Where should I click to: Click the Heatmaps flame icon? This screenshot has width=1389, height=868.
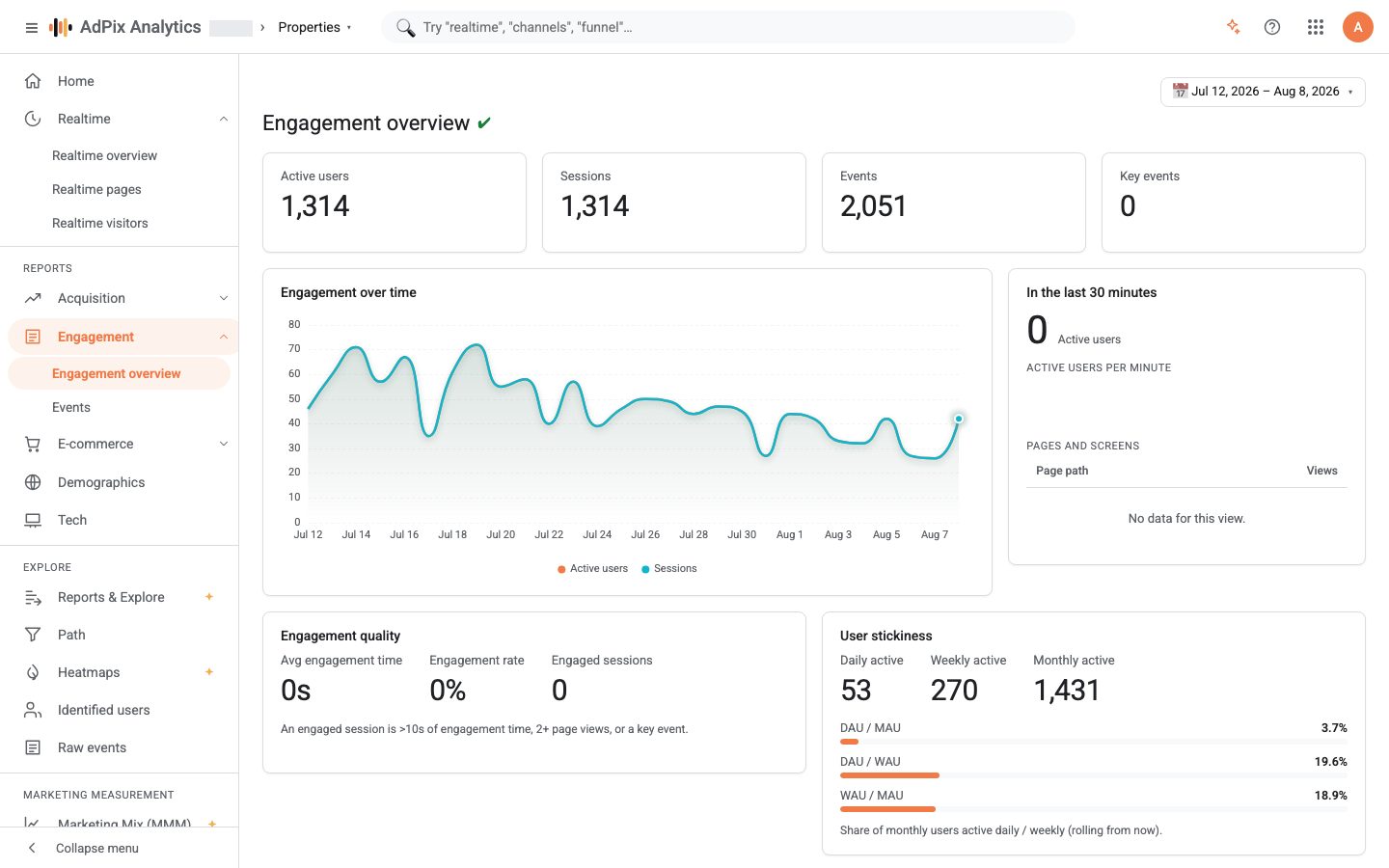tap(33, 672)
